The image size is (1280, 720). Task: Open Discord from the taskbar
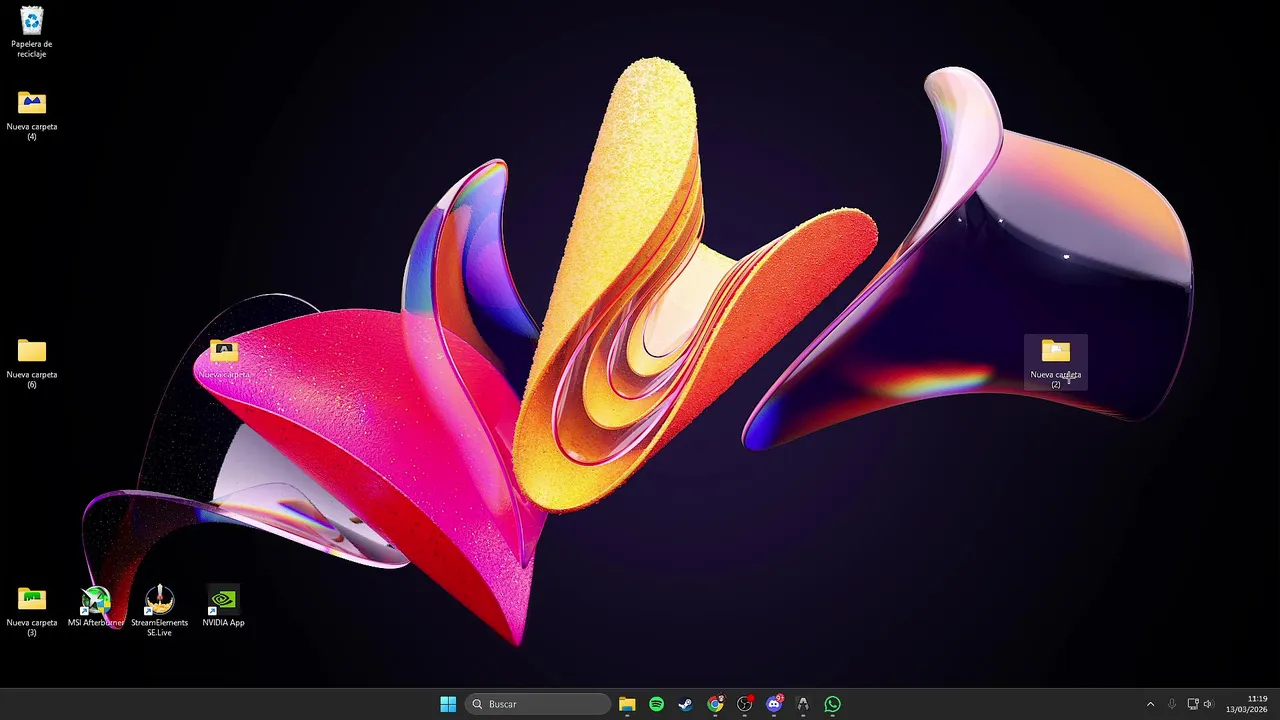(x=774, y=704)
